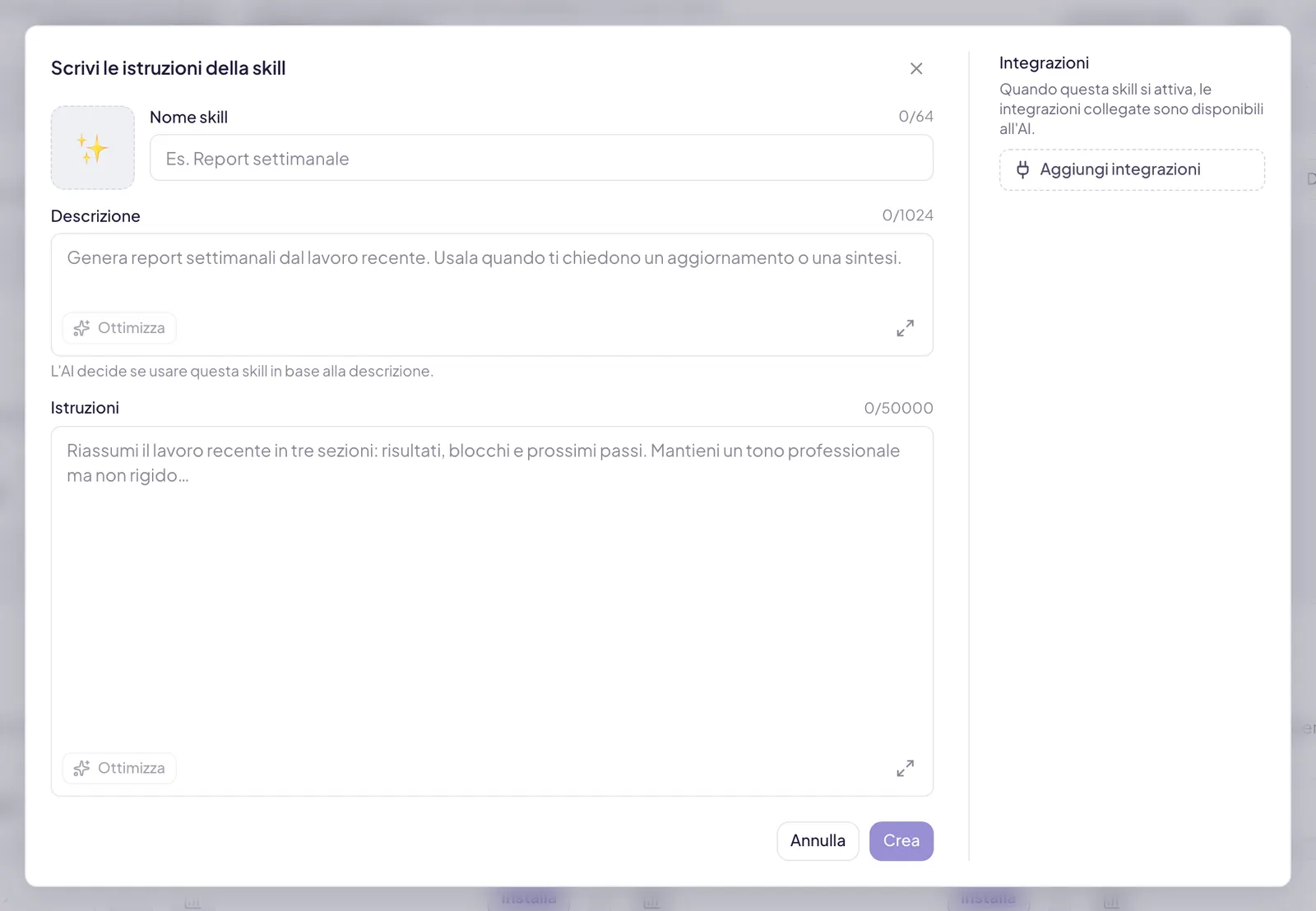Image resolution: width=1316 pixels, height=911 pixels.
Task: Click the Crea button
Action: point(901,841)
